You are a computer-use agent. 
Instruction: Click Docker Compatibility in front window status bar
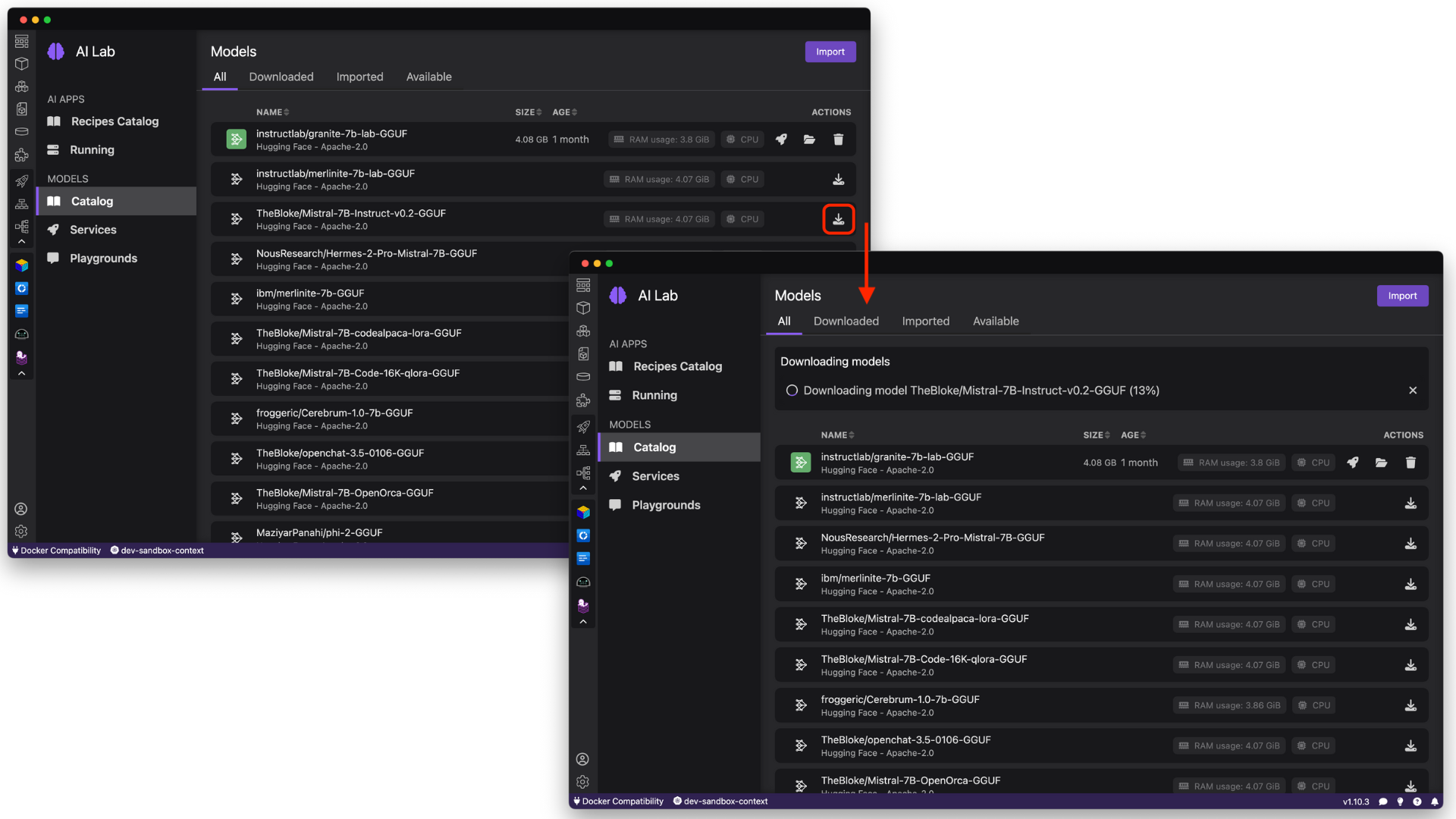tap(618, 802)
